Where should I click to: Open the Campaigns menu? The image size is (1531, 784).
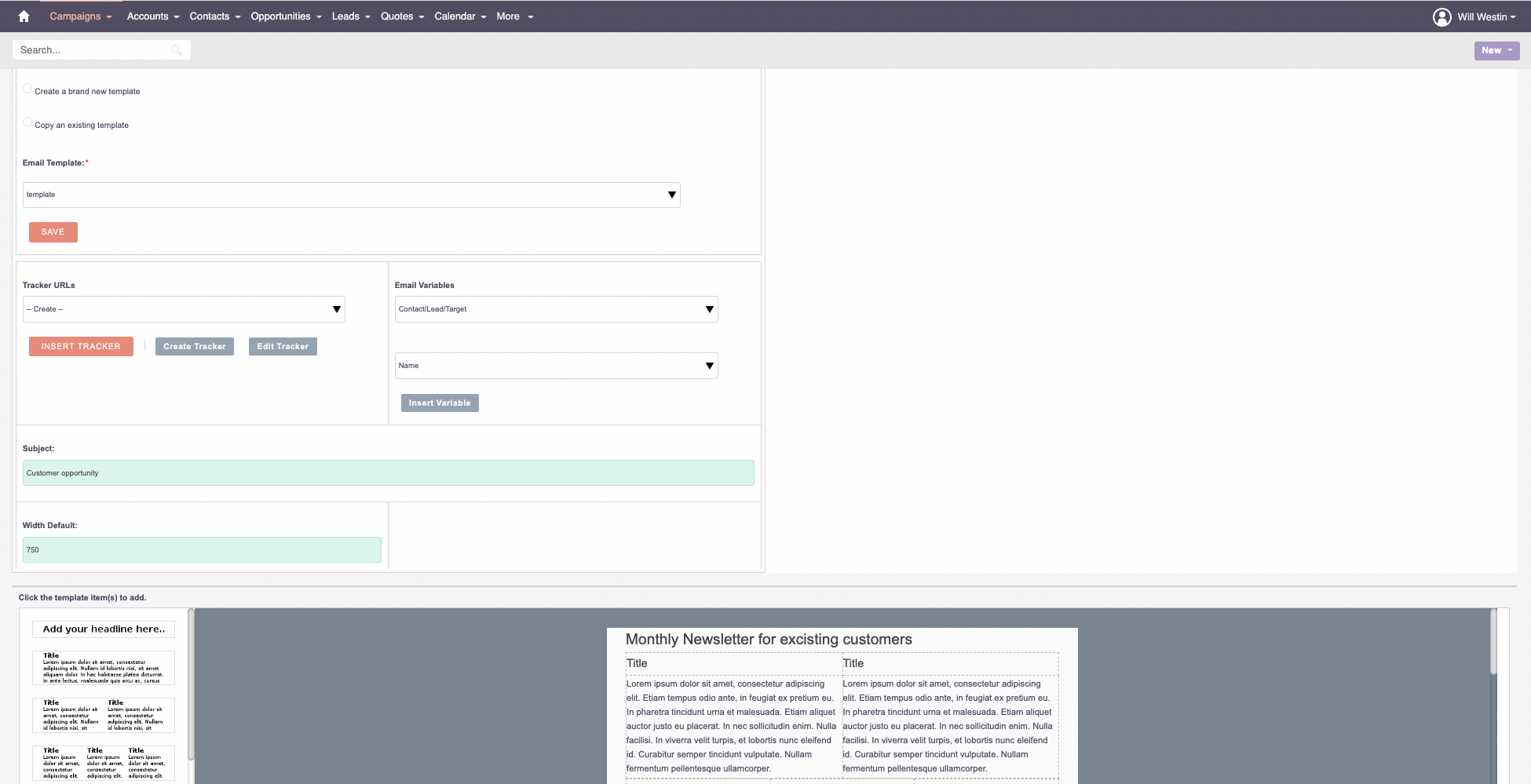click(x=81, y=16)
